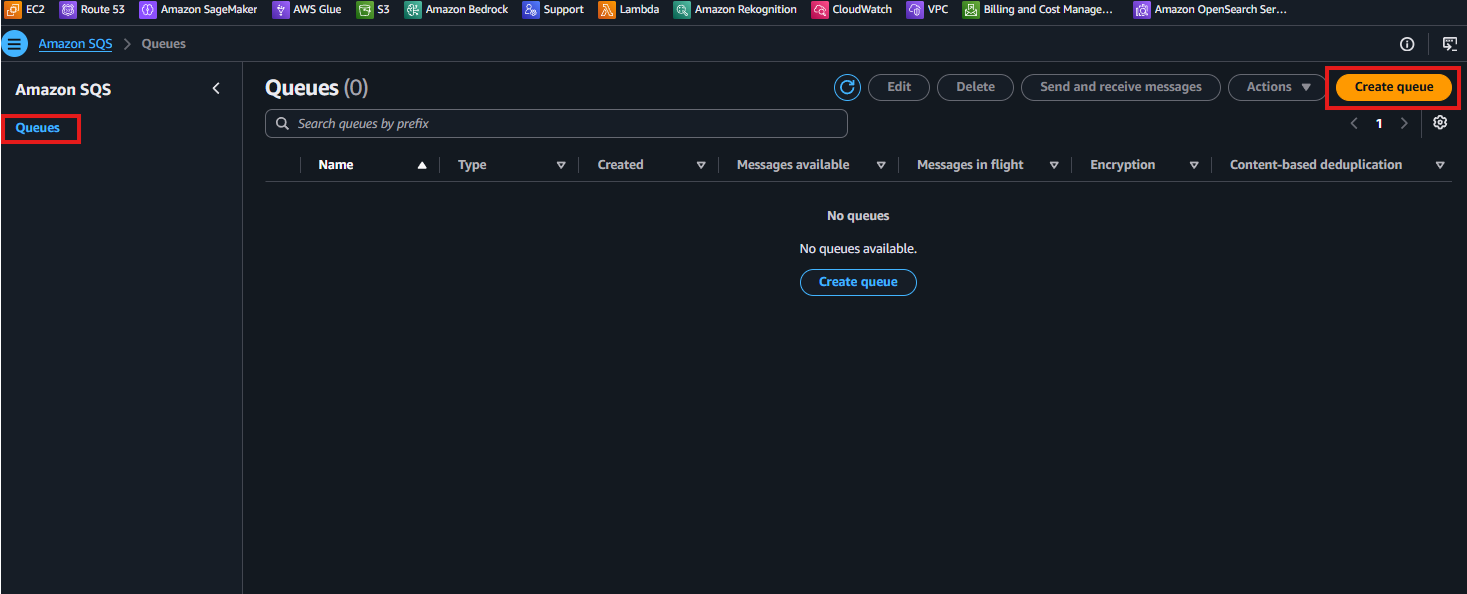Screen dimensions: 1467x594
Task: Click the info circle icon
Action: click(1407, 44)
